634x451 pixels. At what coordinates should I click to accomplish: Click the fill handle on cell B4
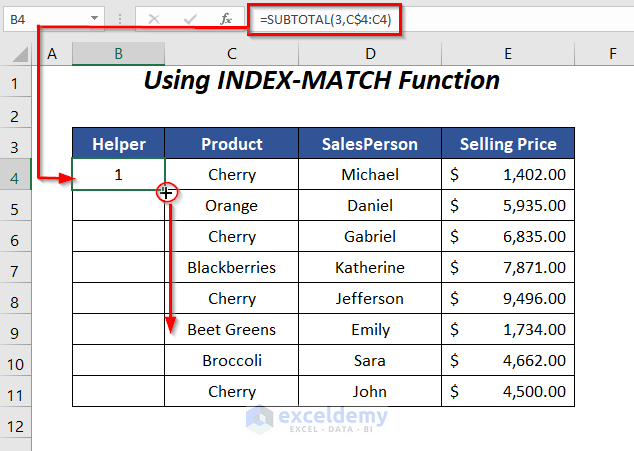point(165,190)
